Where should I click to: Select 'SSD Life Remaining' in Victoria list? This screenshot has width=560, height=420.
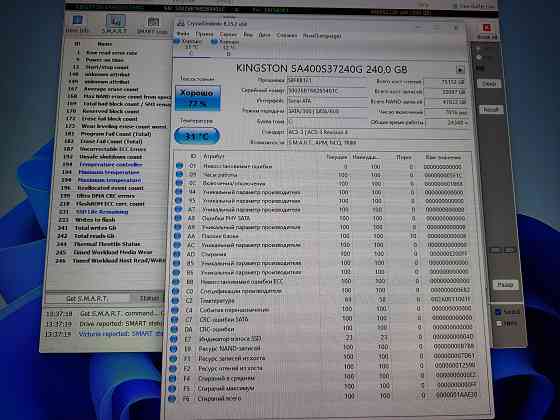click(102, 212)
